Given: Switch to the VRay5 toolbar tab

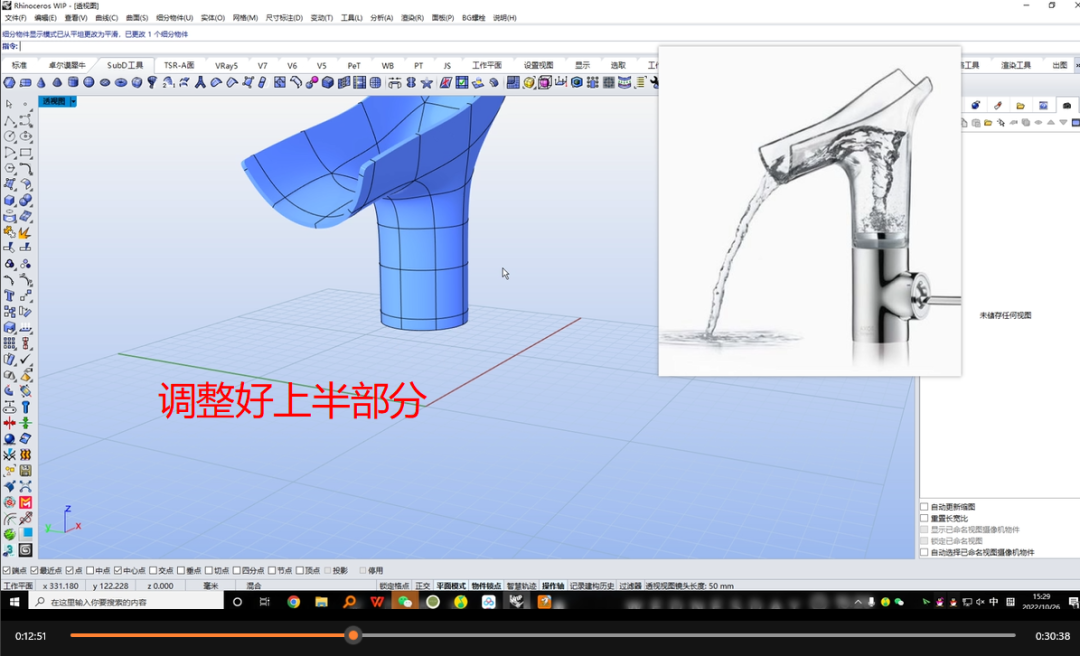Looking at the screenshot, I should click(227, 64).
